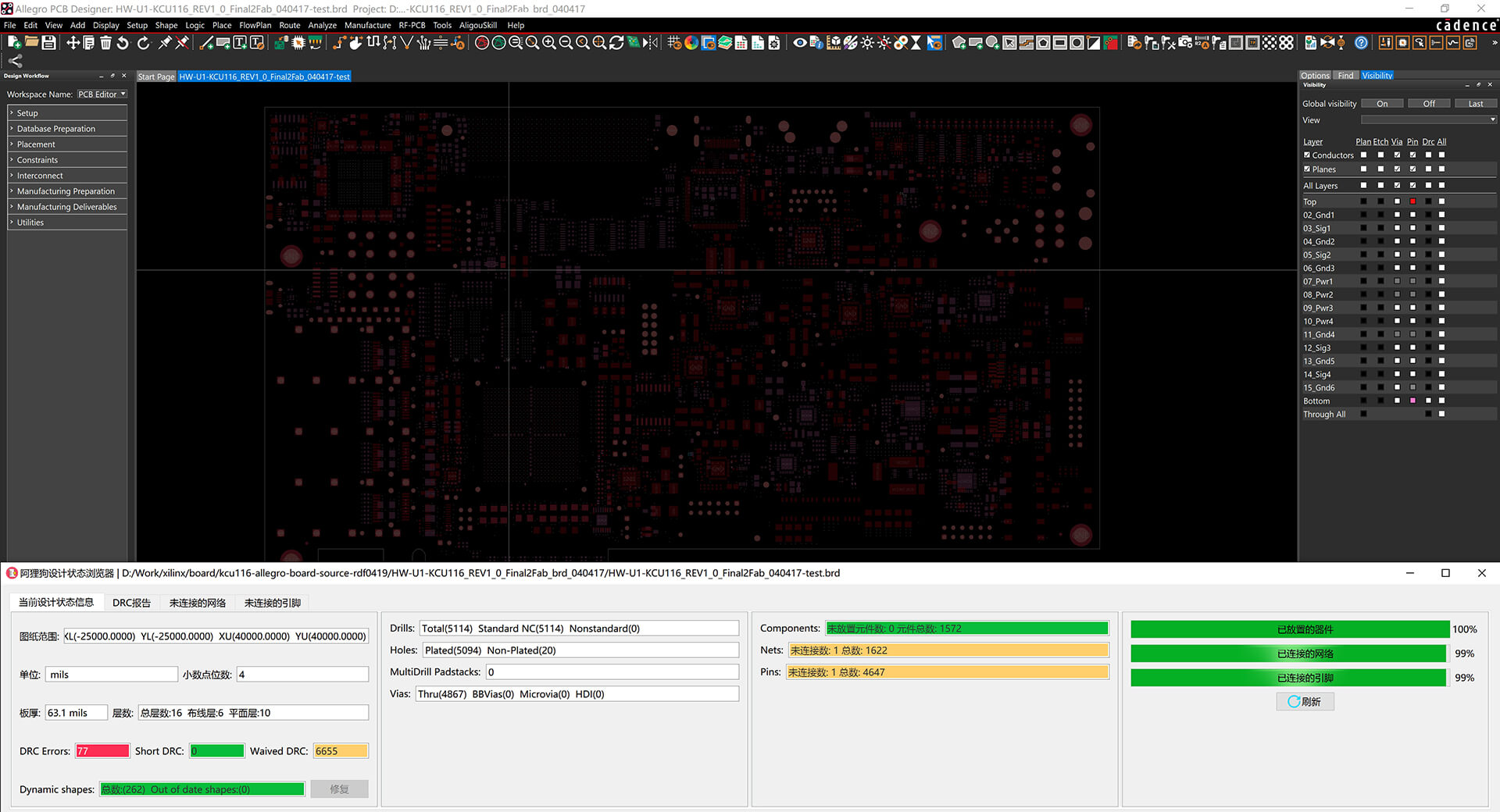This screenshot has width=1500, height=812.
Task: Toggle 02_Gnd1 layer Via checkbox
Action: coord(1397,215)
